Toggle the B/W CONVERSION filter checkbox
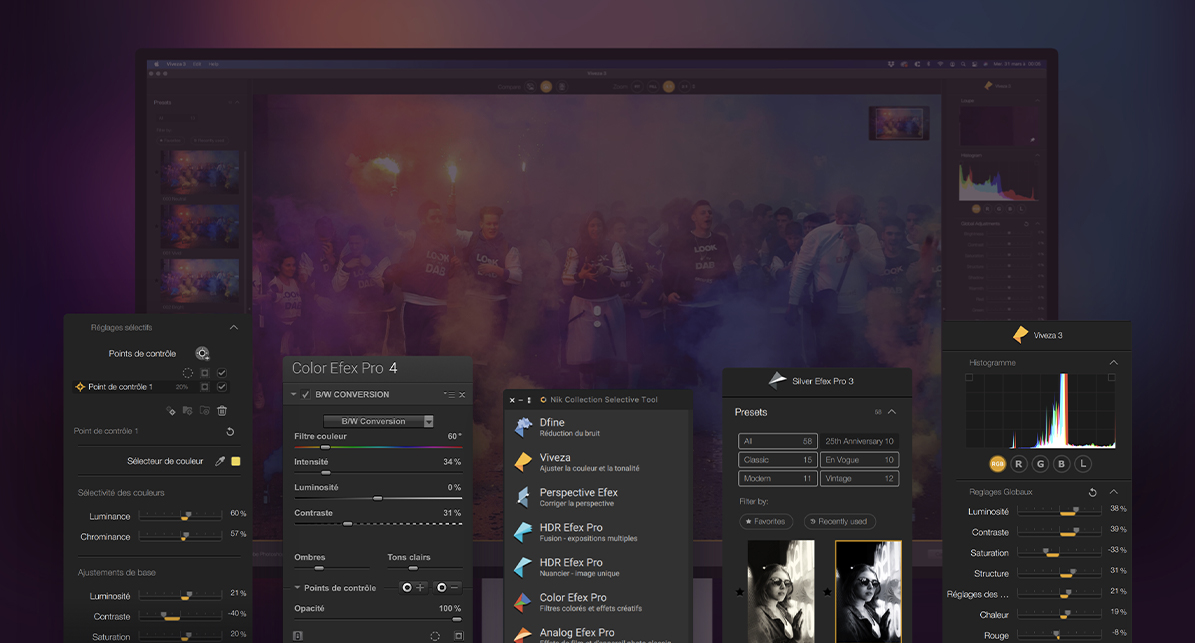The image size is (1195, 643). click(306, 395)
